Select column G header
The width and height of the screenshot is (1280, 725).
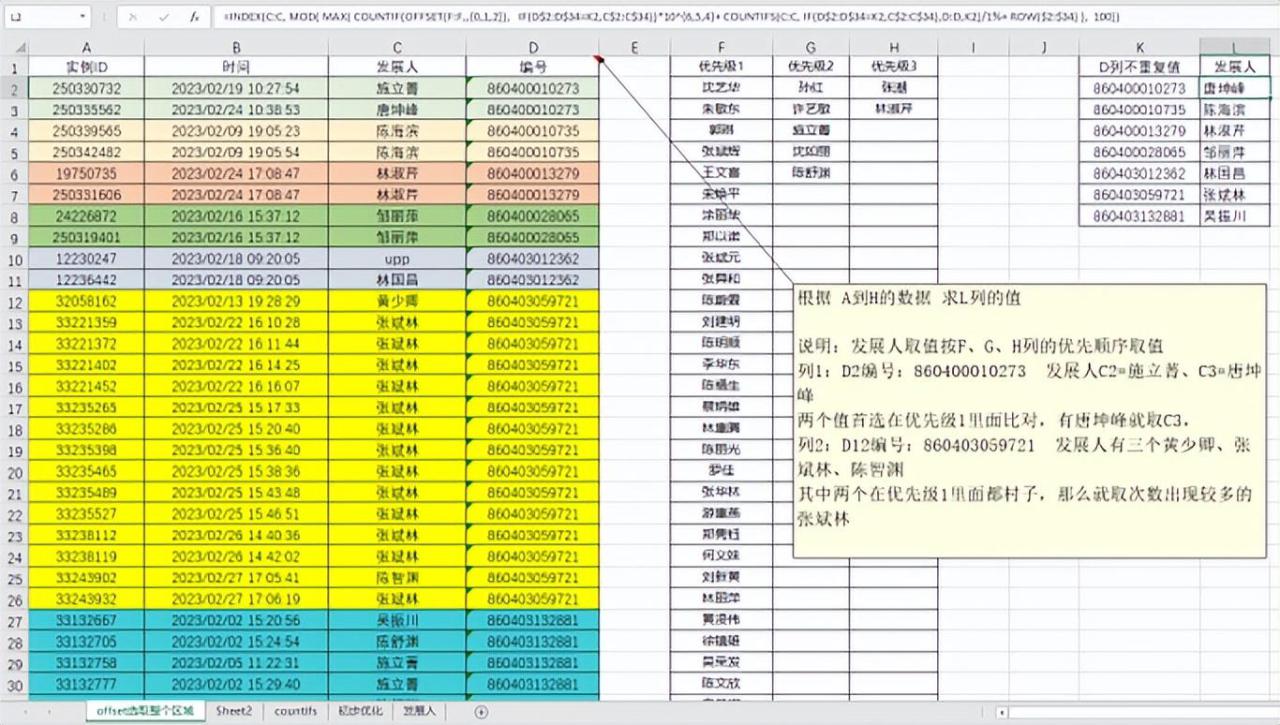(x=811, y=47)
